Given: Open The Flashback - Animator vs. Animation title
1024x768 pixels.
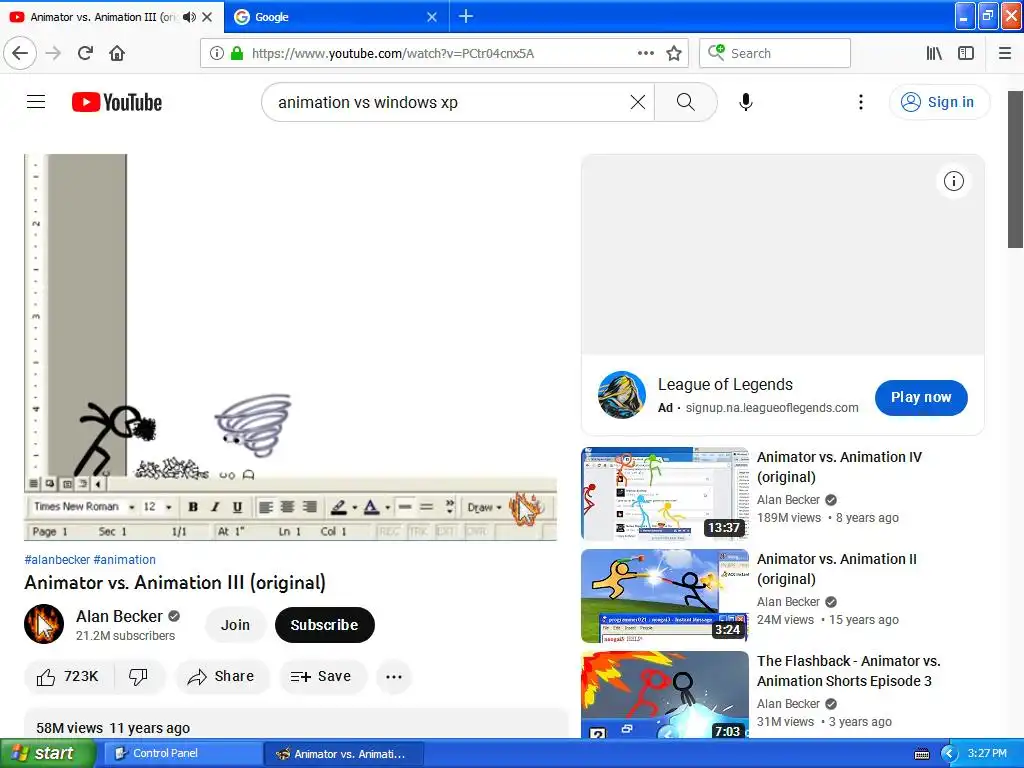Looking at the screenshot, I should point(848,671).
